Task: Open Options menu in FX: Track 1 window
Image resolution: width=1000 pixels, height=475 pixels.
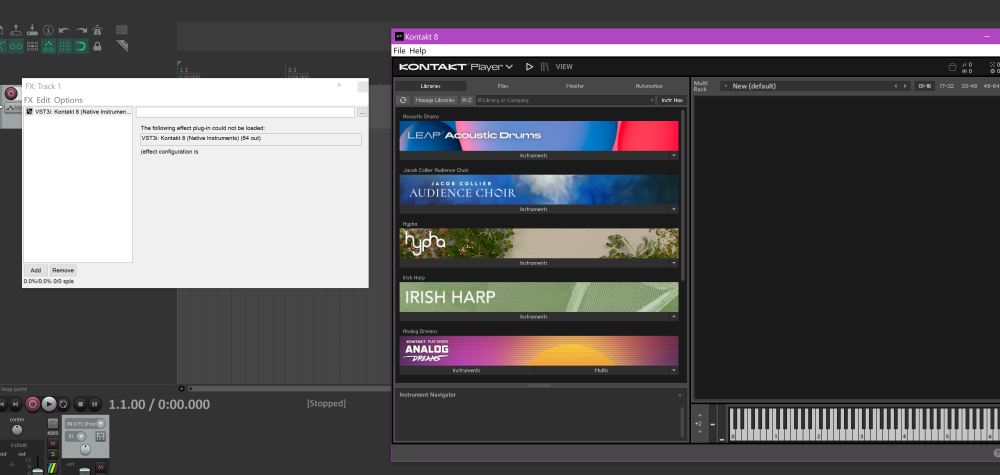Action: coord(68,100)
